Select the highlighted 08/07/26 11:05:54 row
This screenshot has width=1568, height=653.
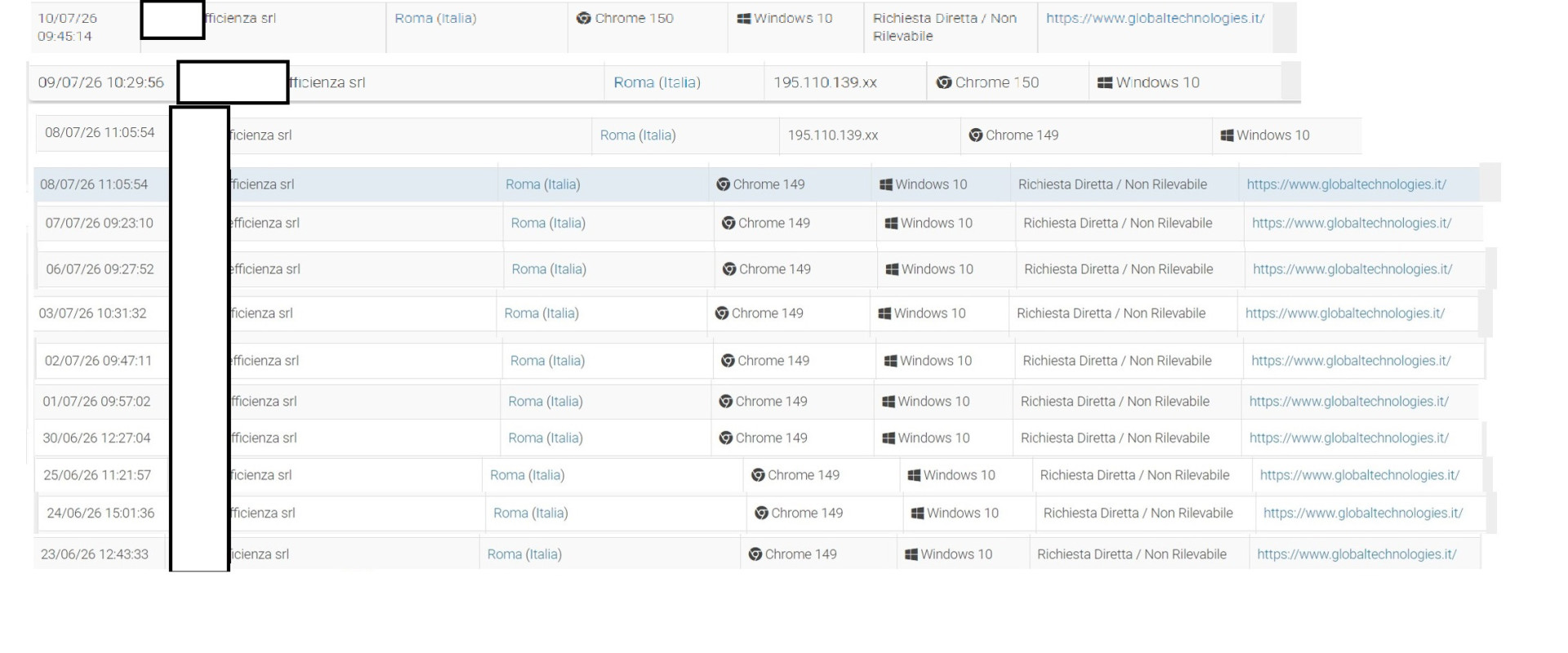click(756, 184)
